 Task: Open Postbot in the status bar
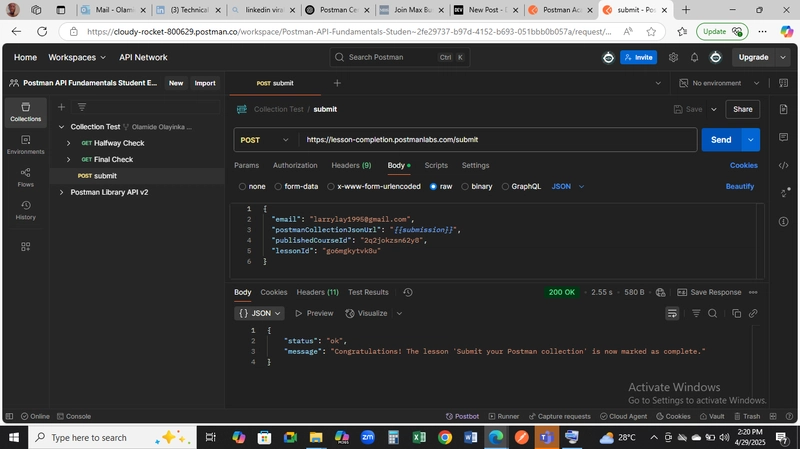coord(462,416)
